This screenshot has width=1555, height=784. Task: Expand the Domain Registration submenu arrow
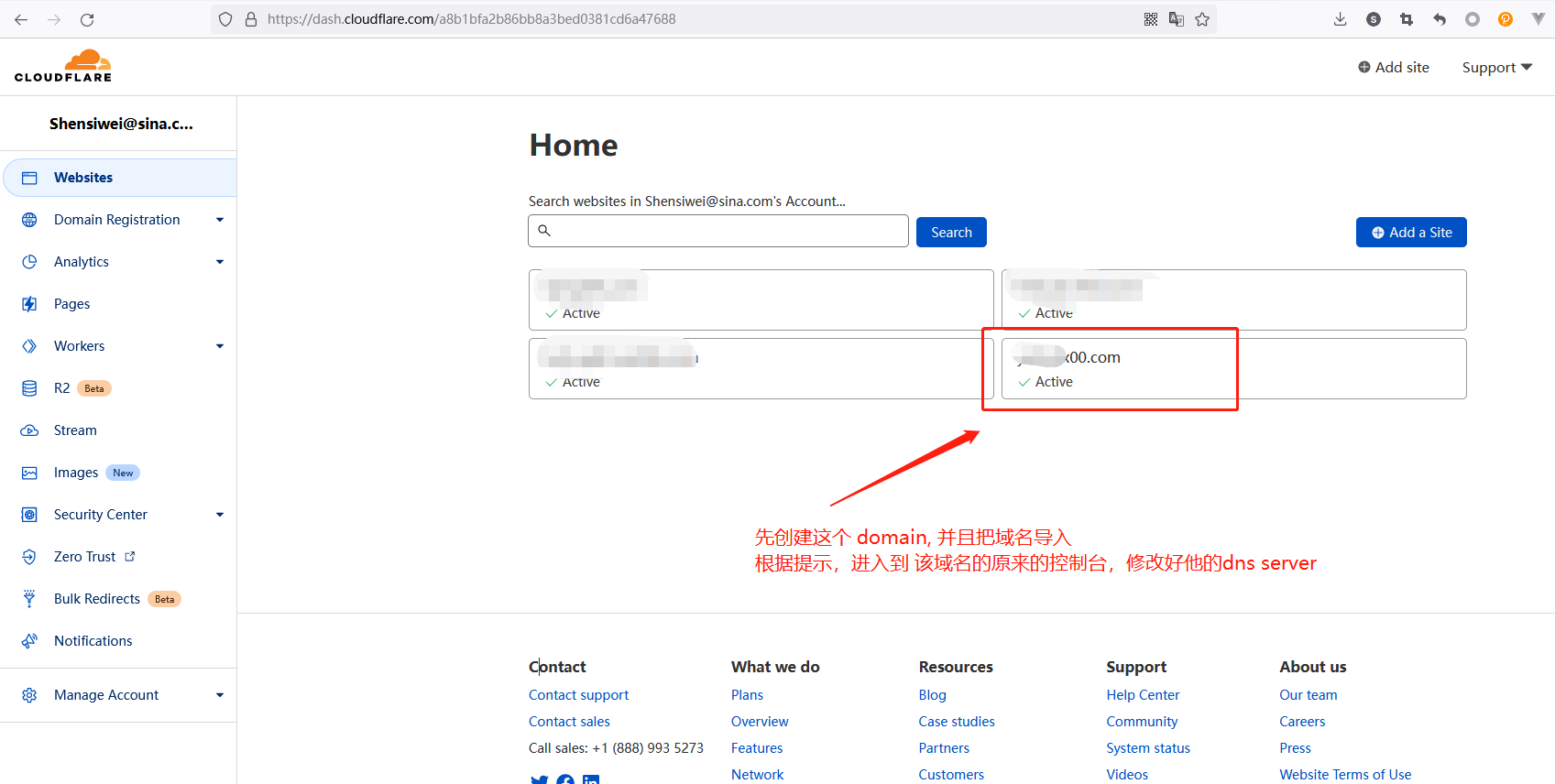click(220, 220)
